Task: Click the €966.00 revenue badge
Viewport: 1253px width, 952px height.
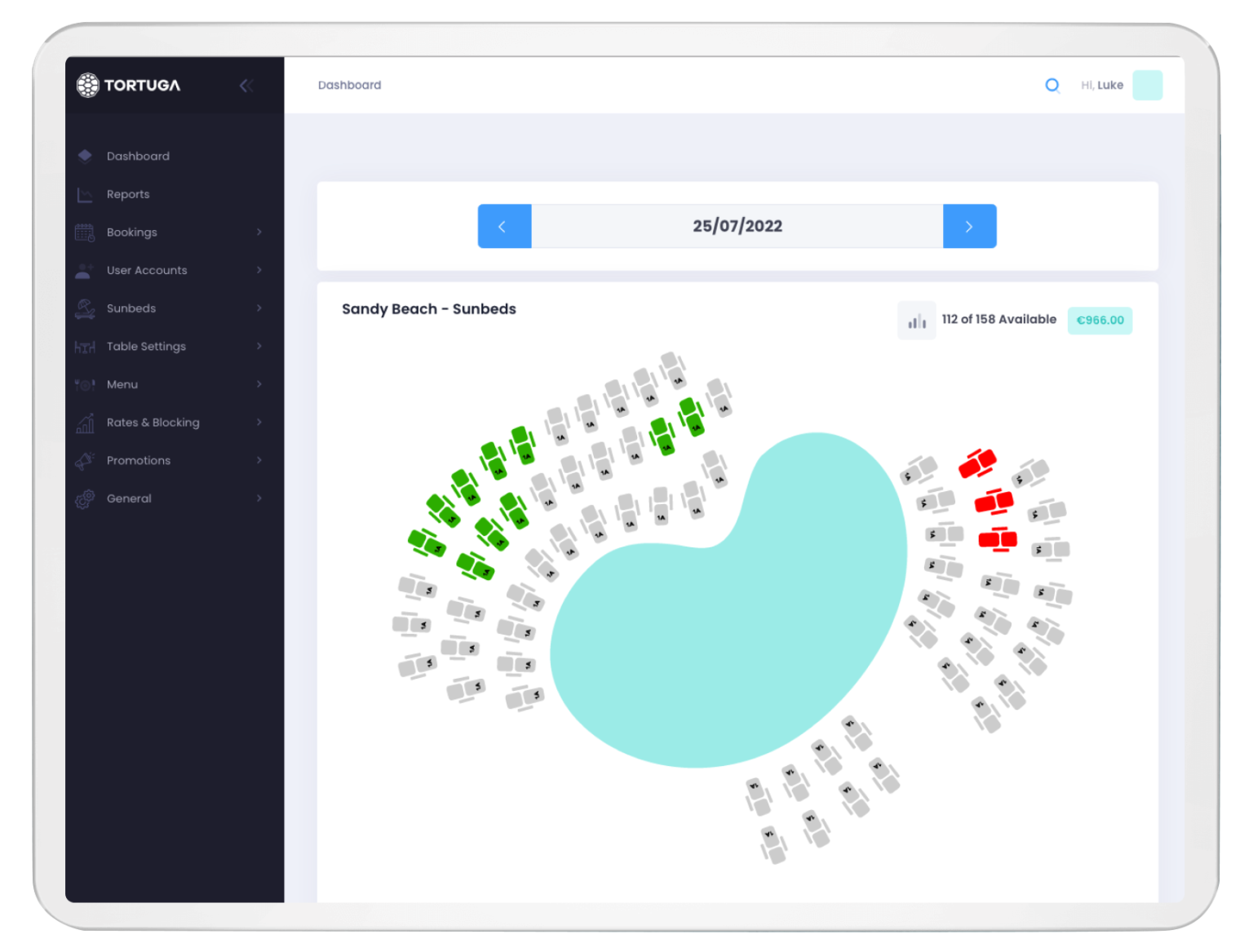Action: [1100, 321]
